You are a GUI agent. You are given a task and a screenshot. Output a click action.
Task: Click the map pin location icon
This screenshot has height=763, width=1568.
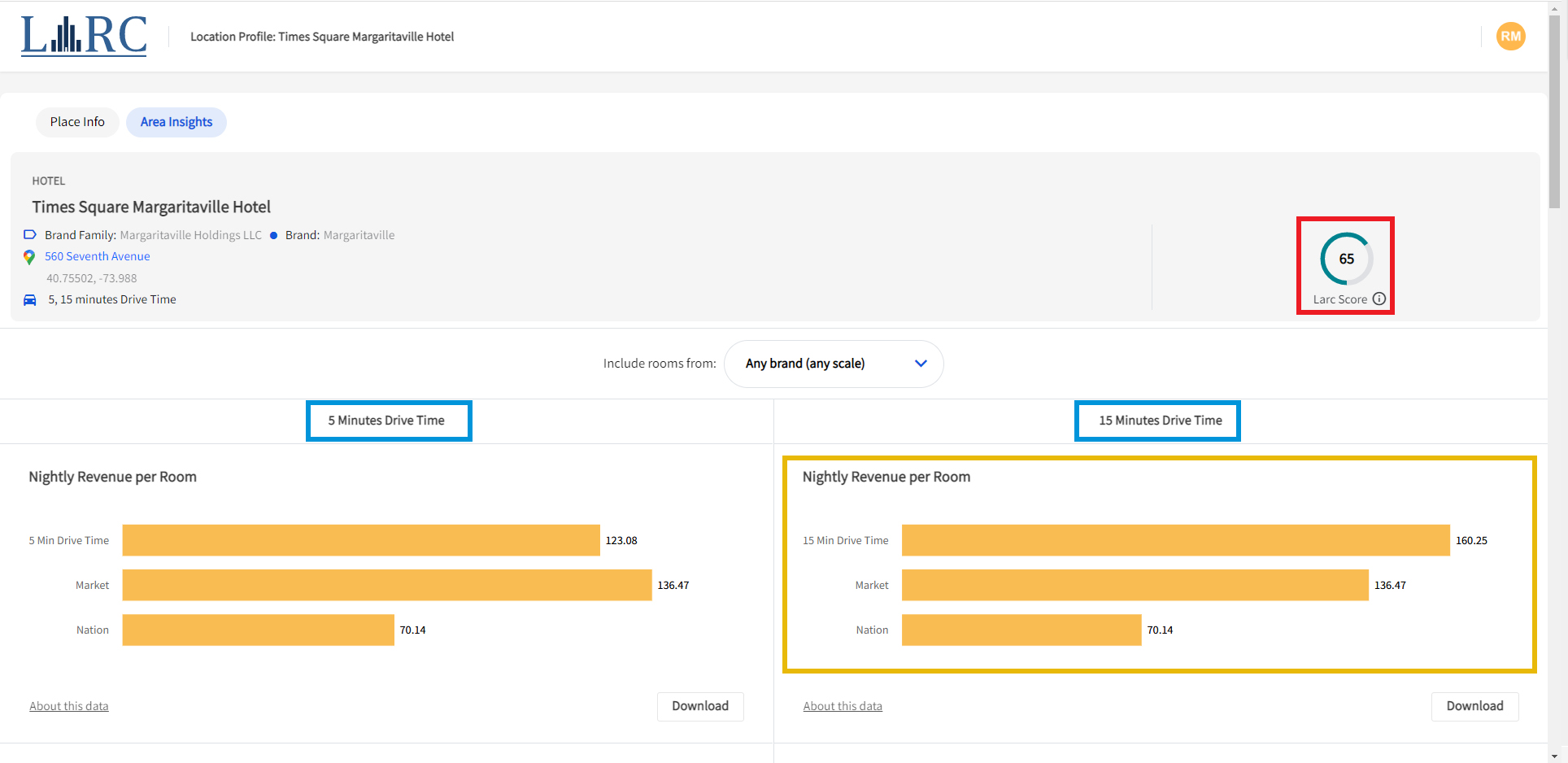click(x=29, y=257)
